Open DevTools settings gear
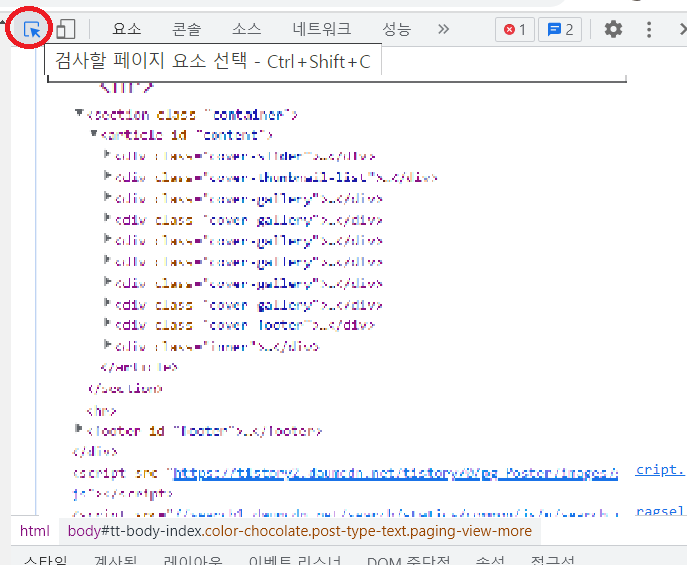The image size is (687, 565). click(x=613, y=29)
